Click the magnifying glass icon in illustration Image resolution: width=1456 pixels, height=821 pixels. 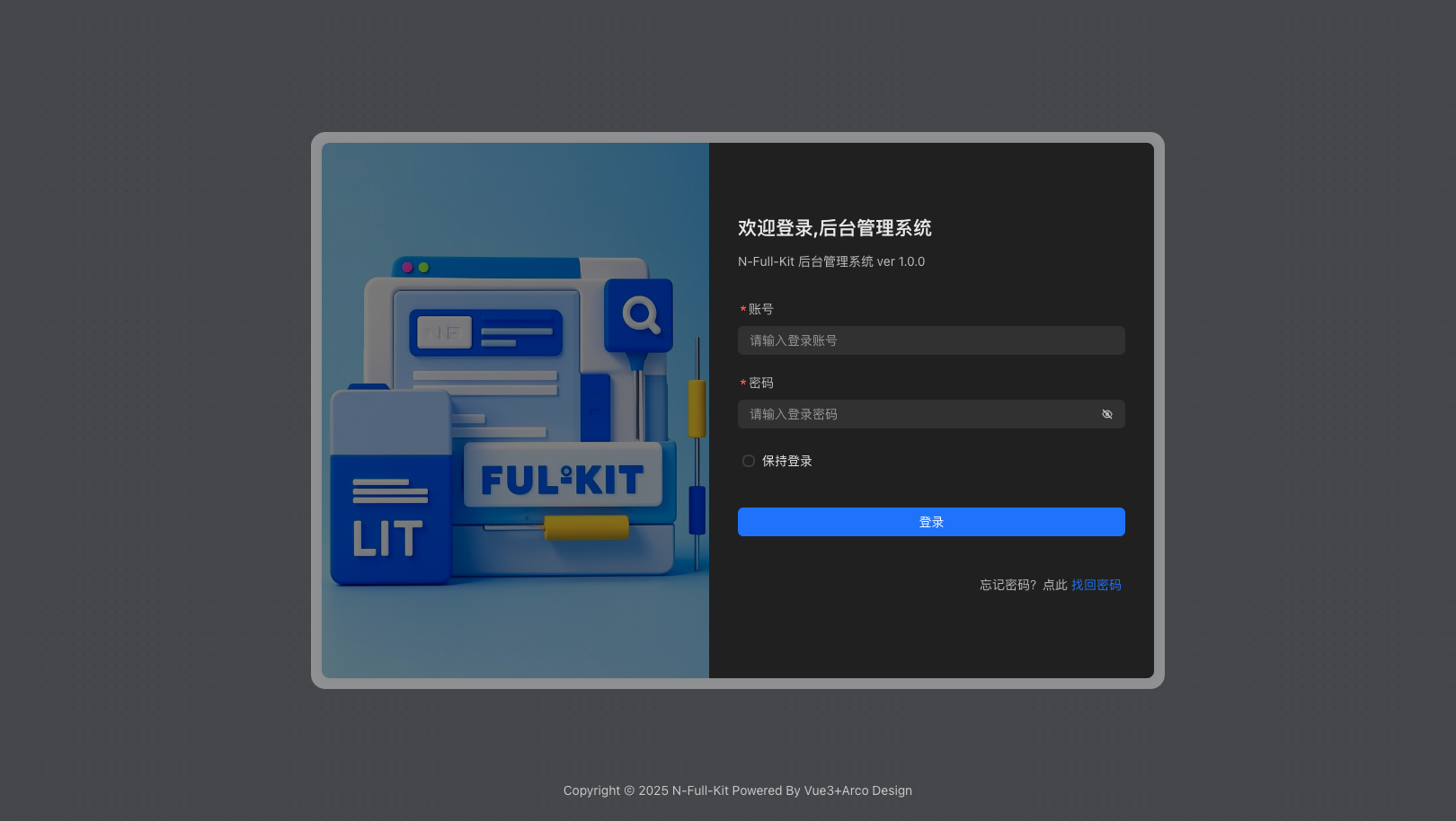pos(639,315)
